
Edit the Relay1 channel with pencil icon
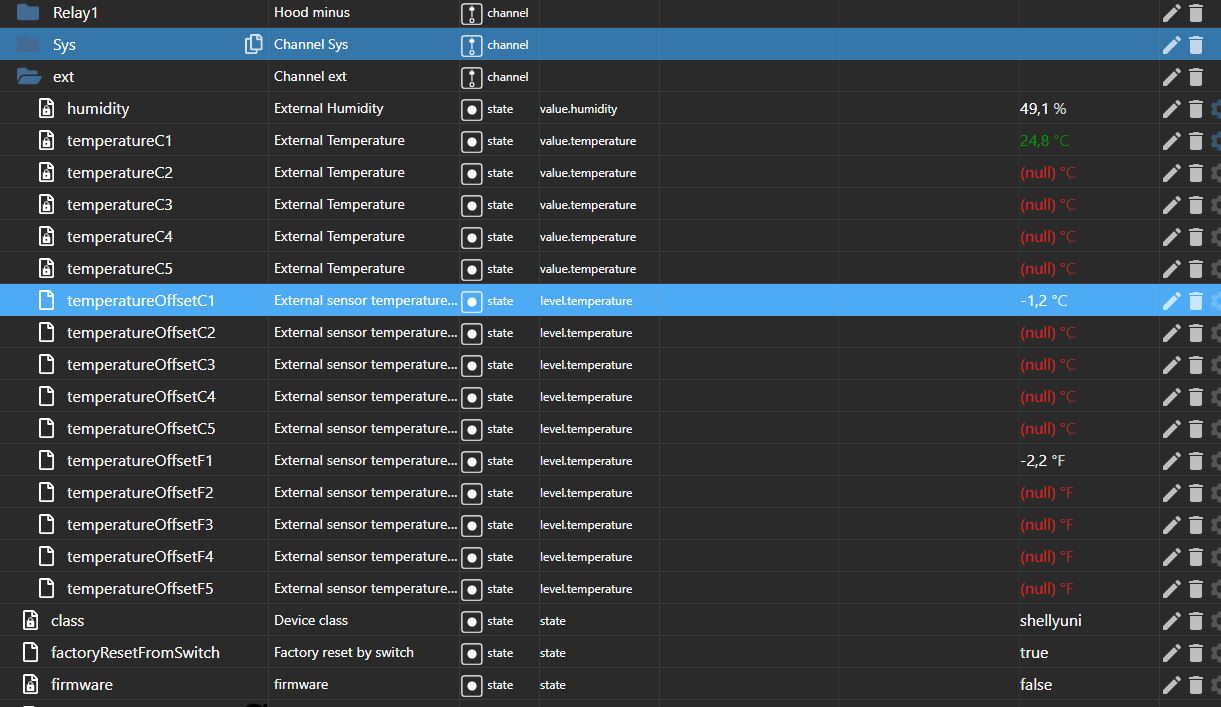point(1172,13)
